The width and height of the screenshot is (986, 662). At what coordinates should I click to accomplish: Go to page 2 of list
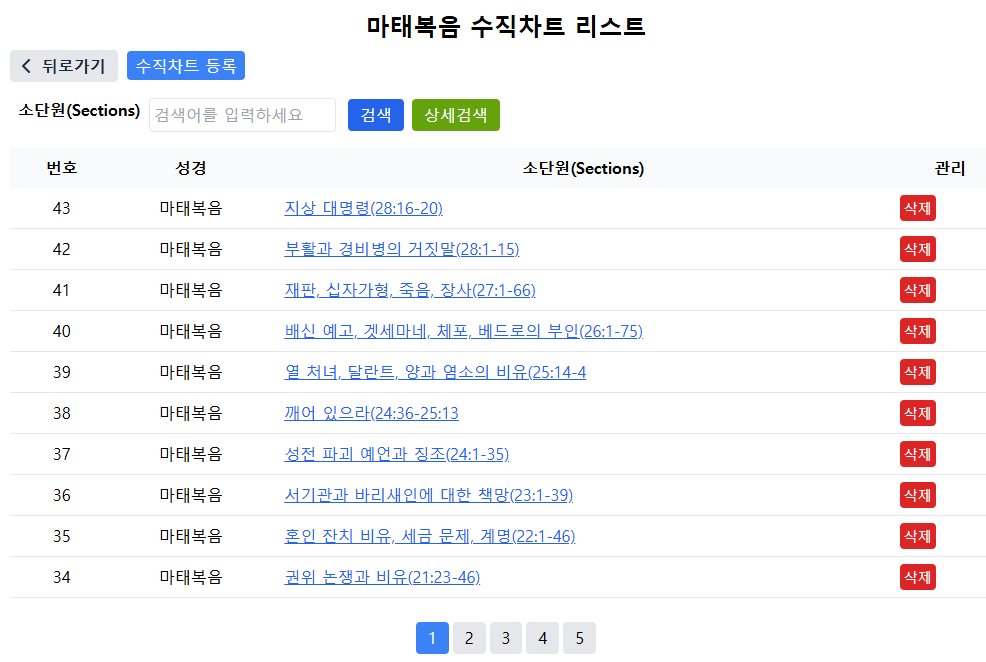coord(469,637)
